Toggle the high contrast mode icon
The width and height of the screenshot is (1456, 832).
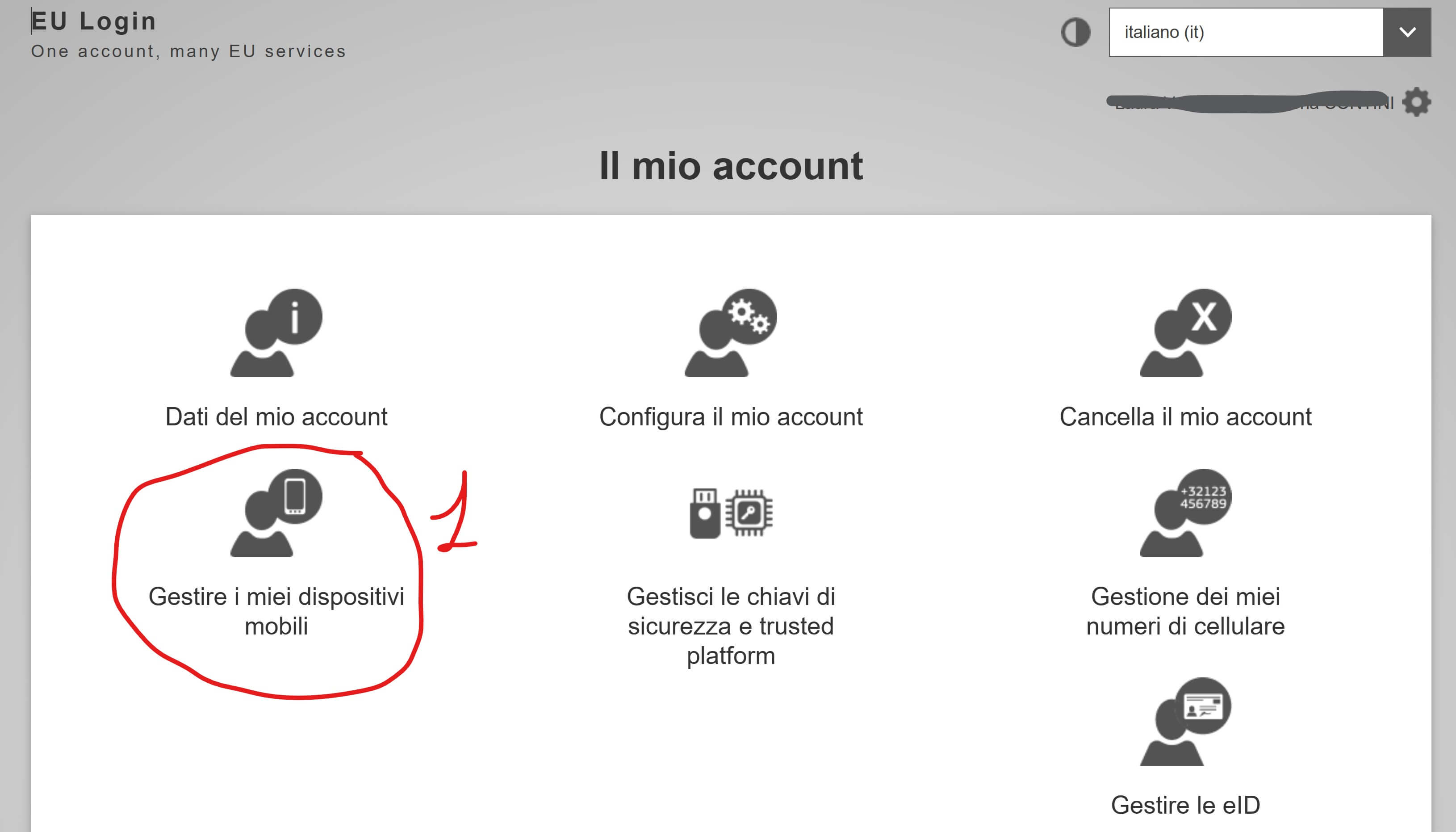click(1076, 32)
